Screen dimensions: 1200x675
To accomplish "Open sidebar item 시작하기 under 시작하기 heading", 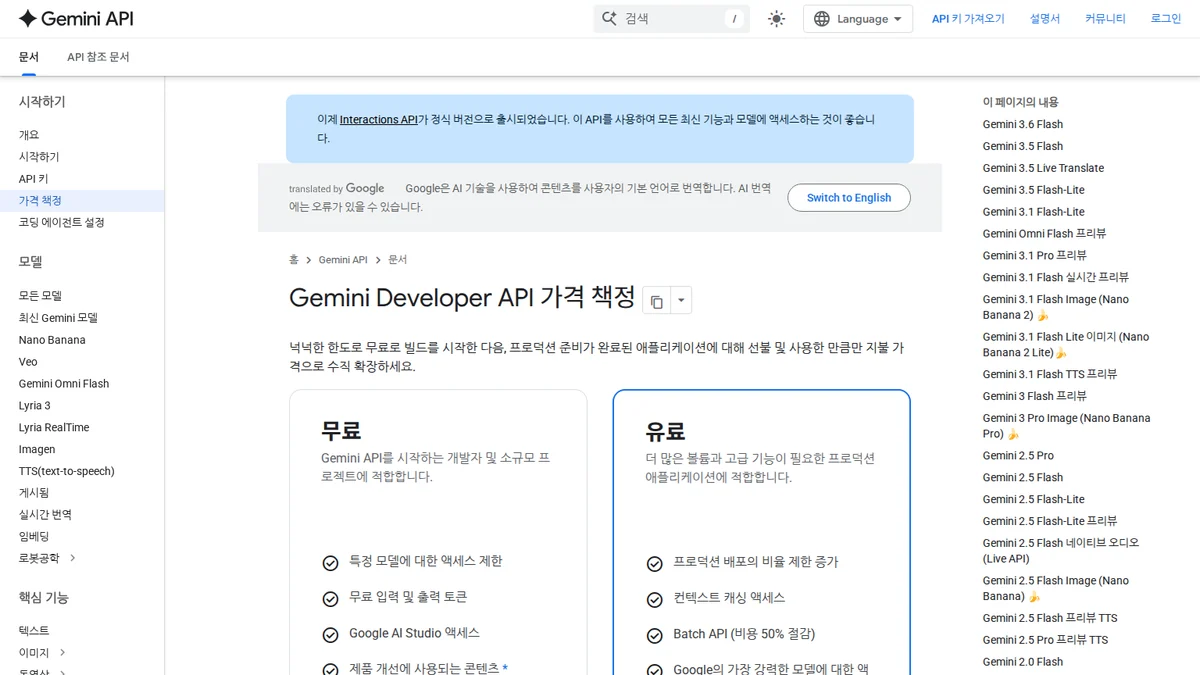I will click(39, 157).
